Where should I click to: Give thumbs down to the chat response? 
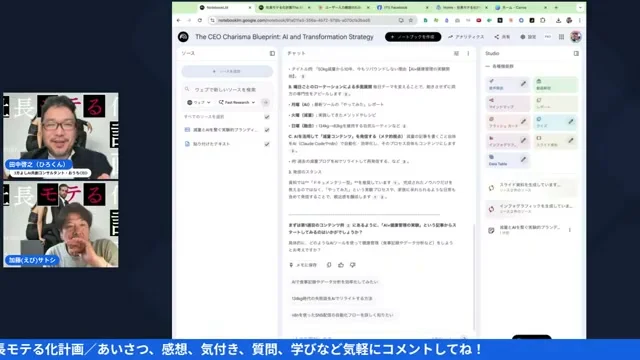(x=353, y=265)
